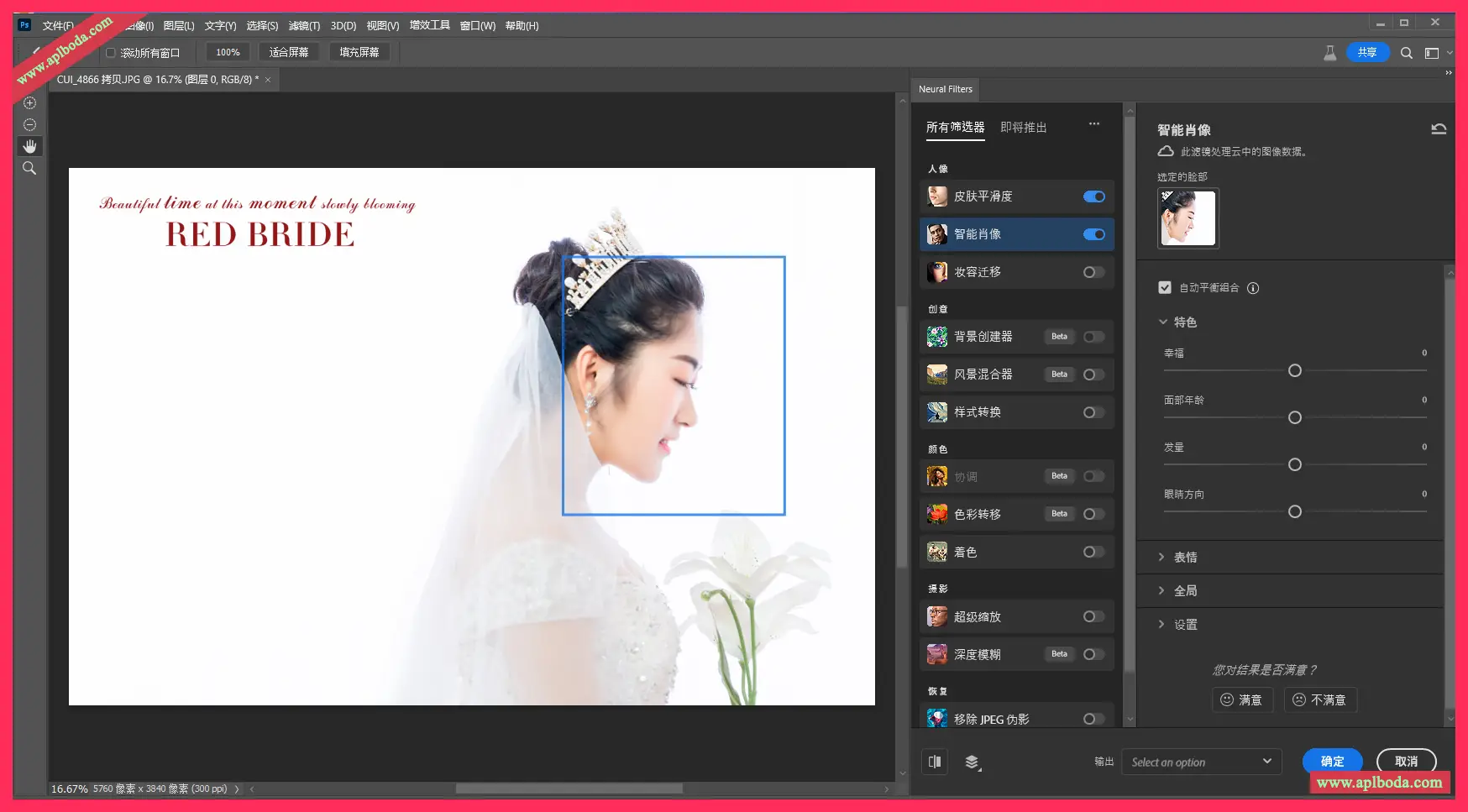
Task: Click the 确定 button
Action: [x=1332, y=761]
